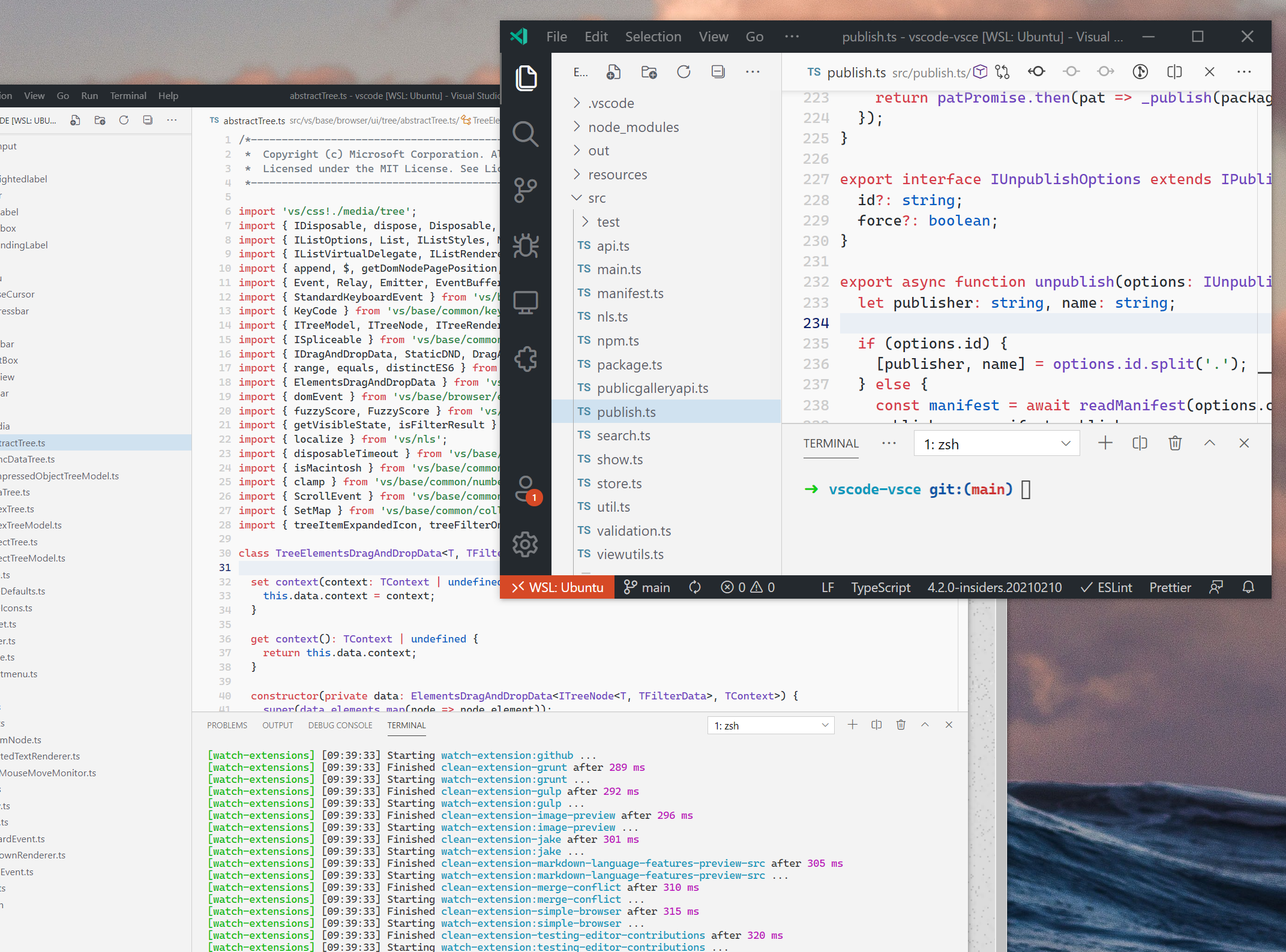The image size is (1286, 952).
Task: Open the 1: zsh terminal dropdown
Action: point(996,443)
